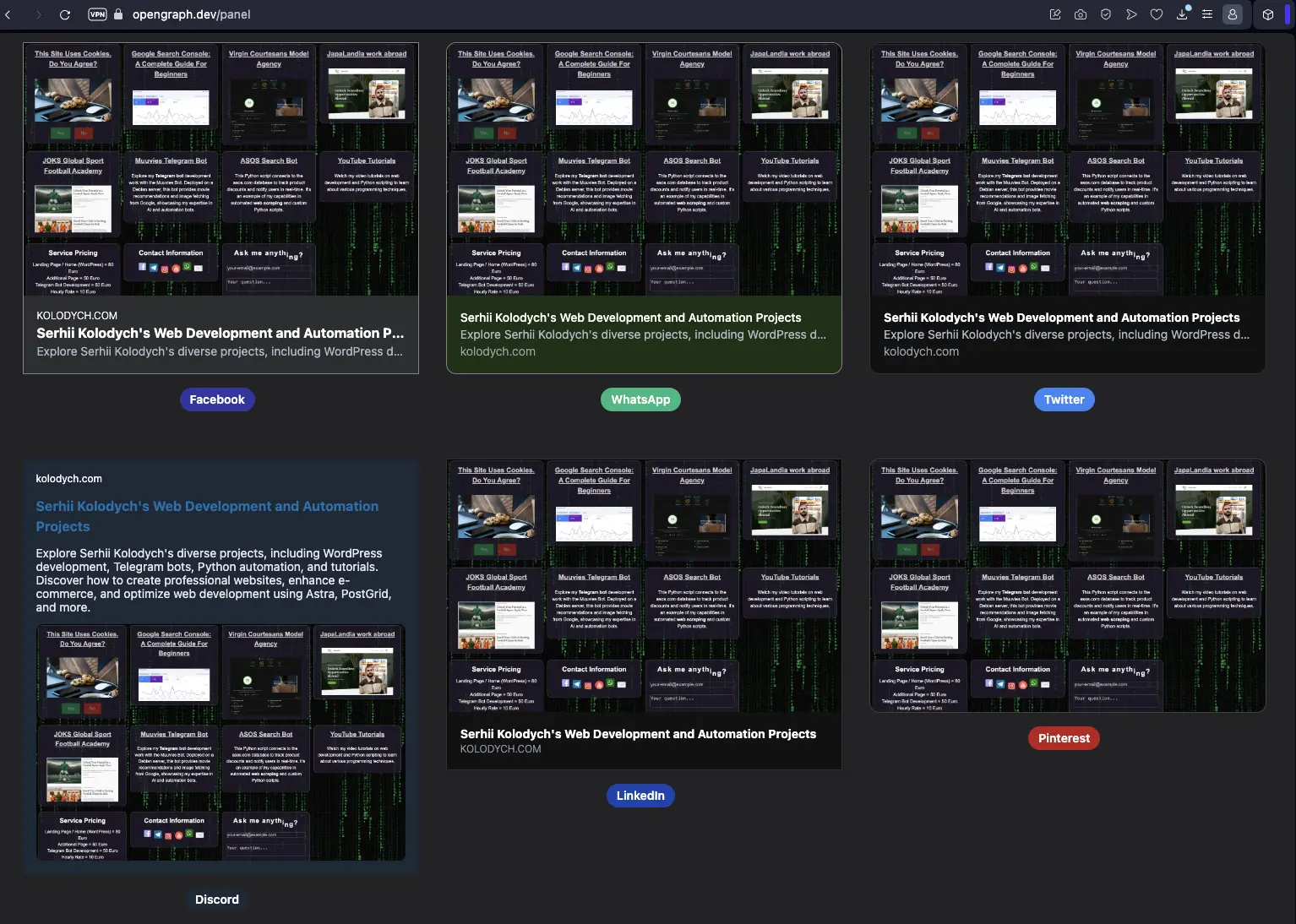The width and height of the screenshot is (1296, 924).
Task: Open the settings sliders icon
Action: (x=1207, y=14)
